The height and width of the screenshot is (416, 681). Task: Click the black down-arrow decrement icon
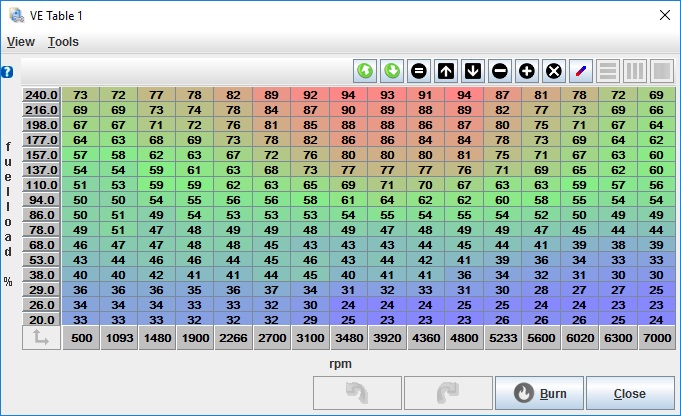point(473,71)
